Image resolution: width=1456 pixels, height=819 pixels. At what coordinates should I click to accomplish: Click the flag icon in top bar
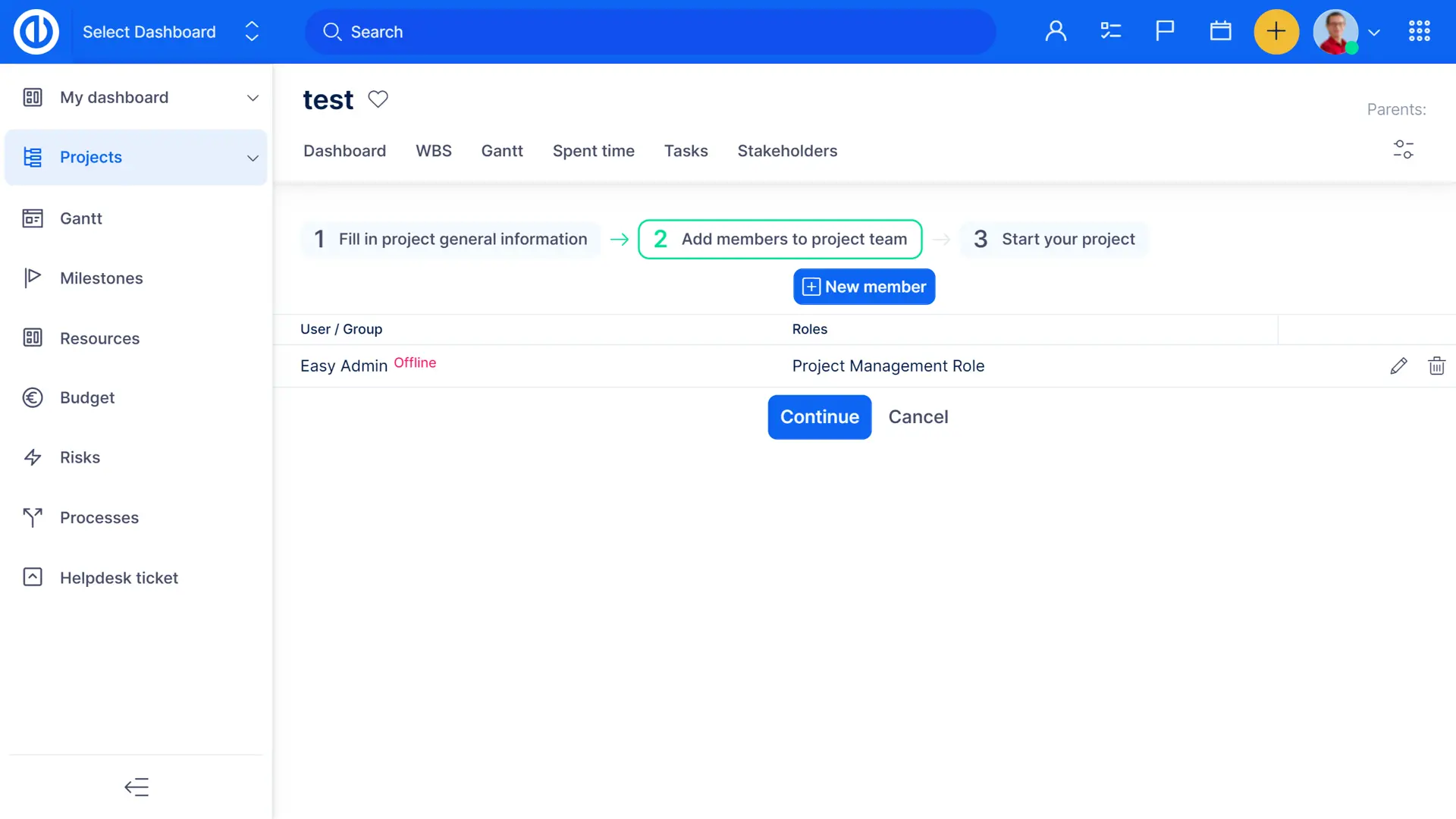pos(1165,32)
